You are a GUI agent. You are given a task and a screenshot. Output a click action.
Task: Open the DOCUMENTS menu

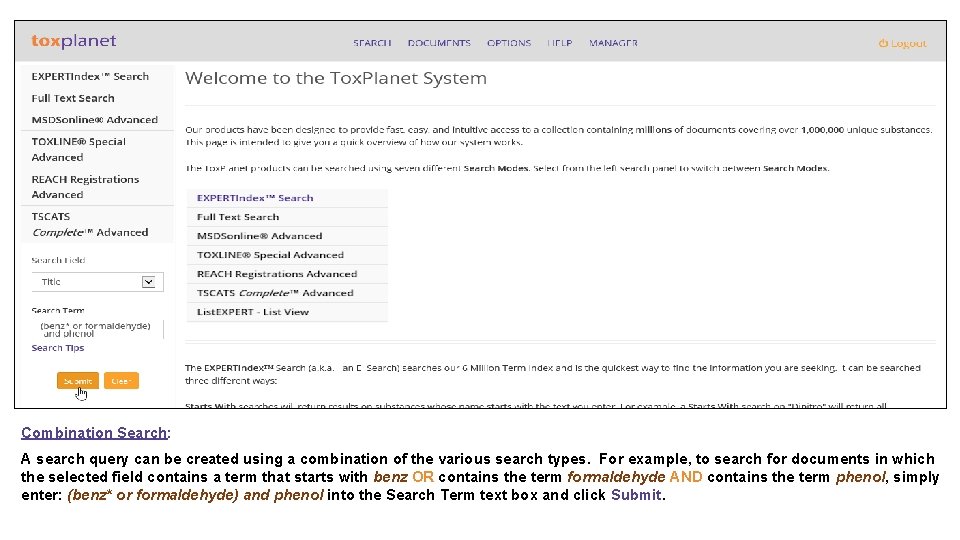439,43
